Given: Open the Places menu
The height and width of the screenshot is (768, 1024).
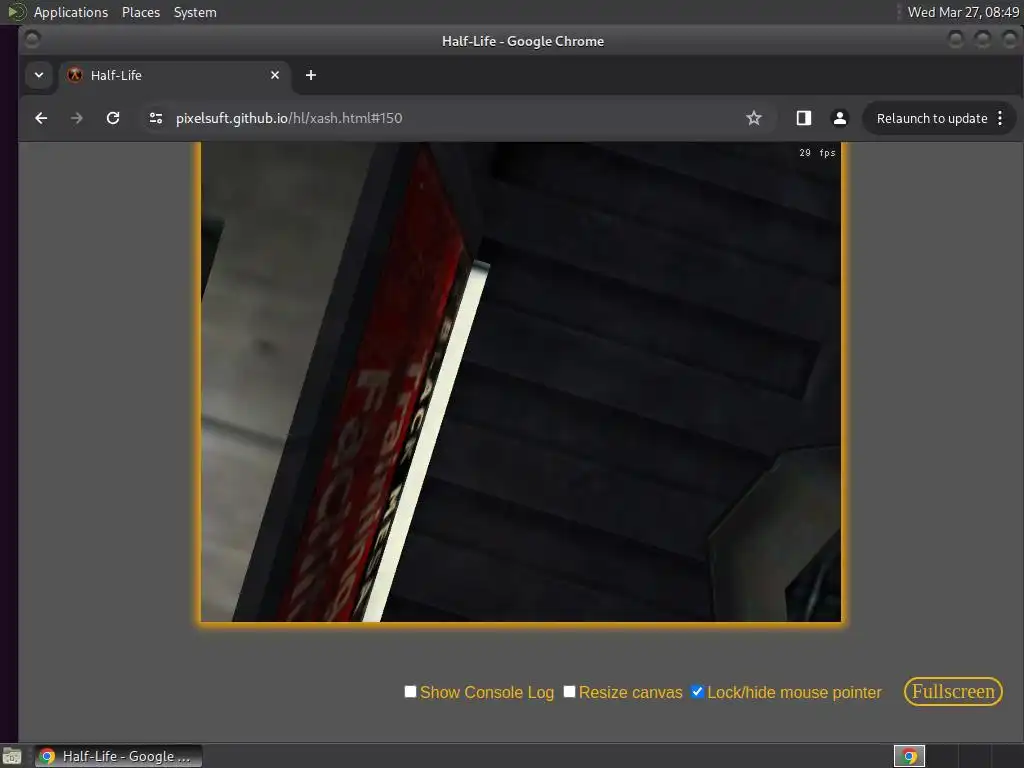Looking at the screenshot, I should (141, 12).
